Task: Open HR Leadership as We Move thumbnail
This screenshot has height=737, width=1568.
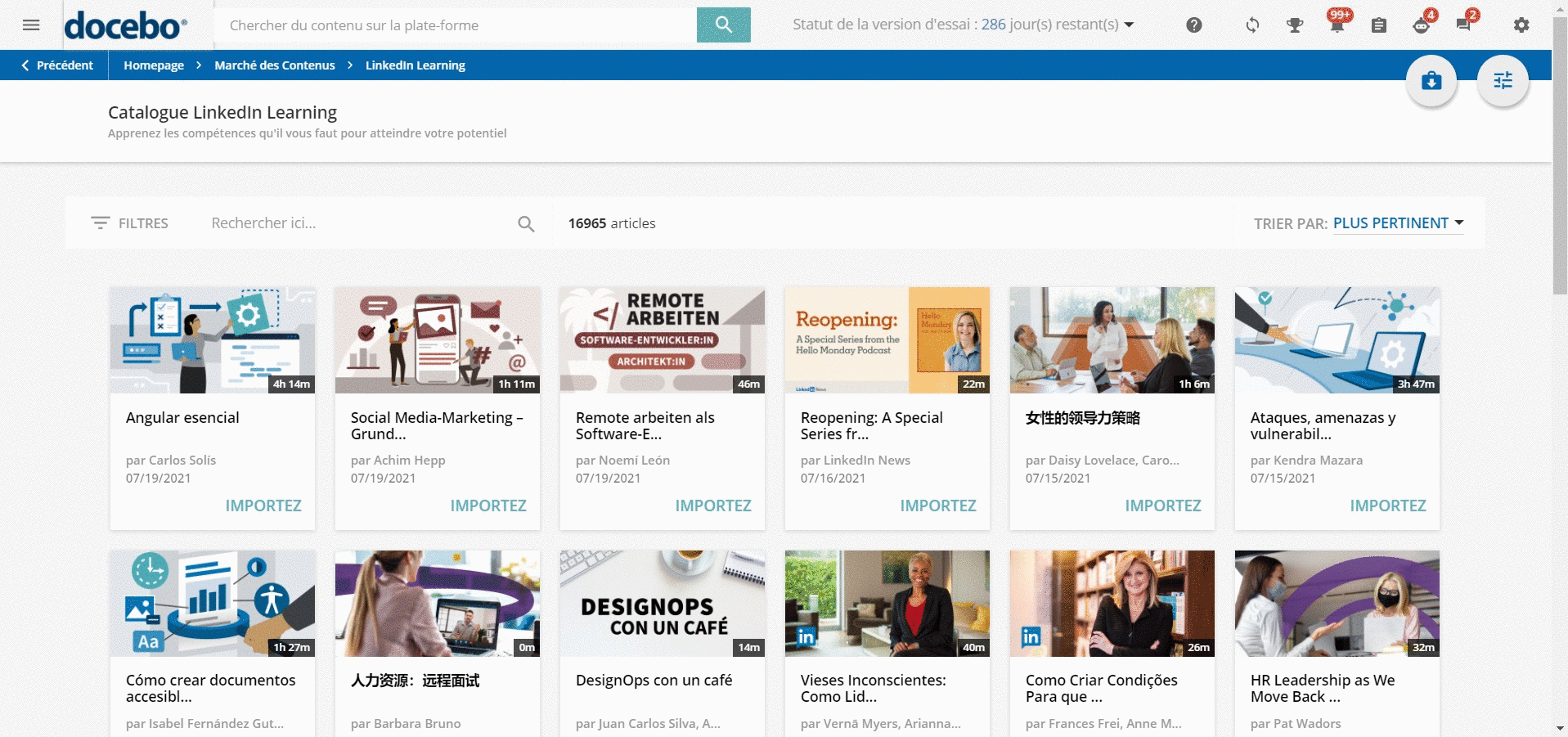Action: (x=1337, y=604)
